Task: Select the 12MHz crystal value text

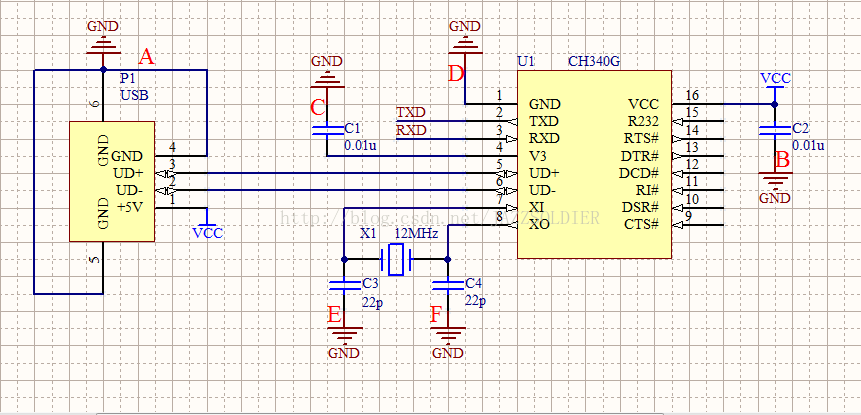Action: click(417, 234)
